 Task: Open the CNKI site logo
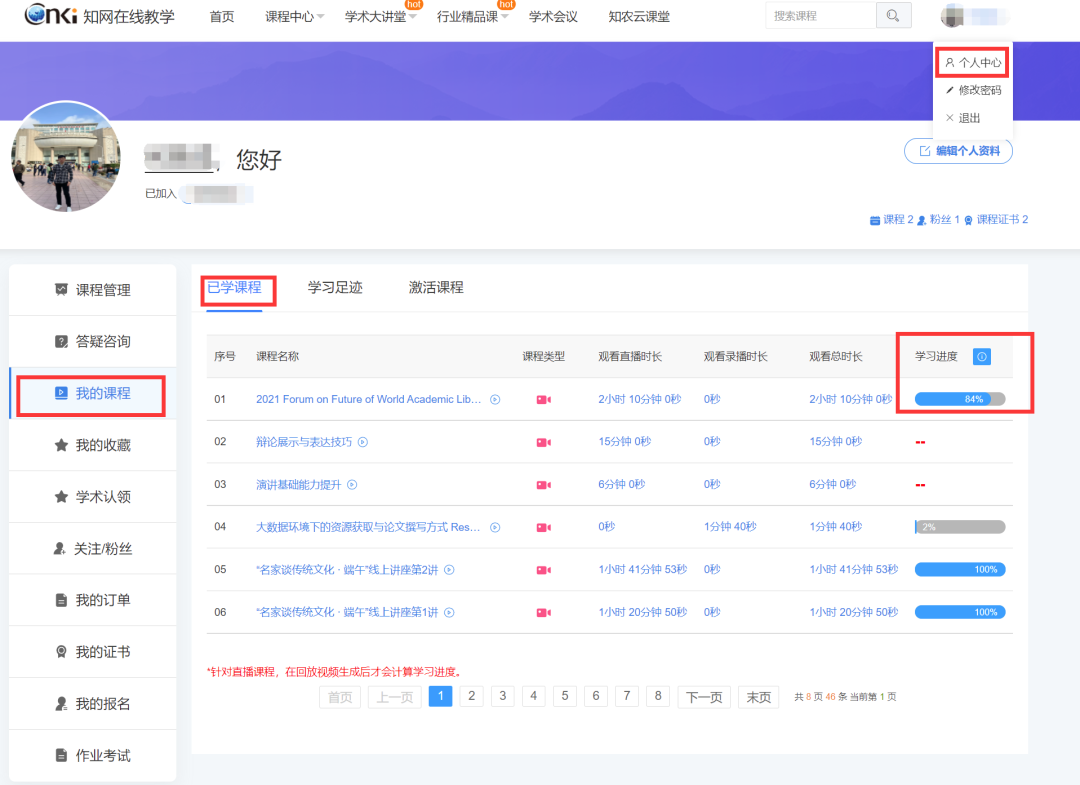coord(99,15)
